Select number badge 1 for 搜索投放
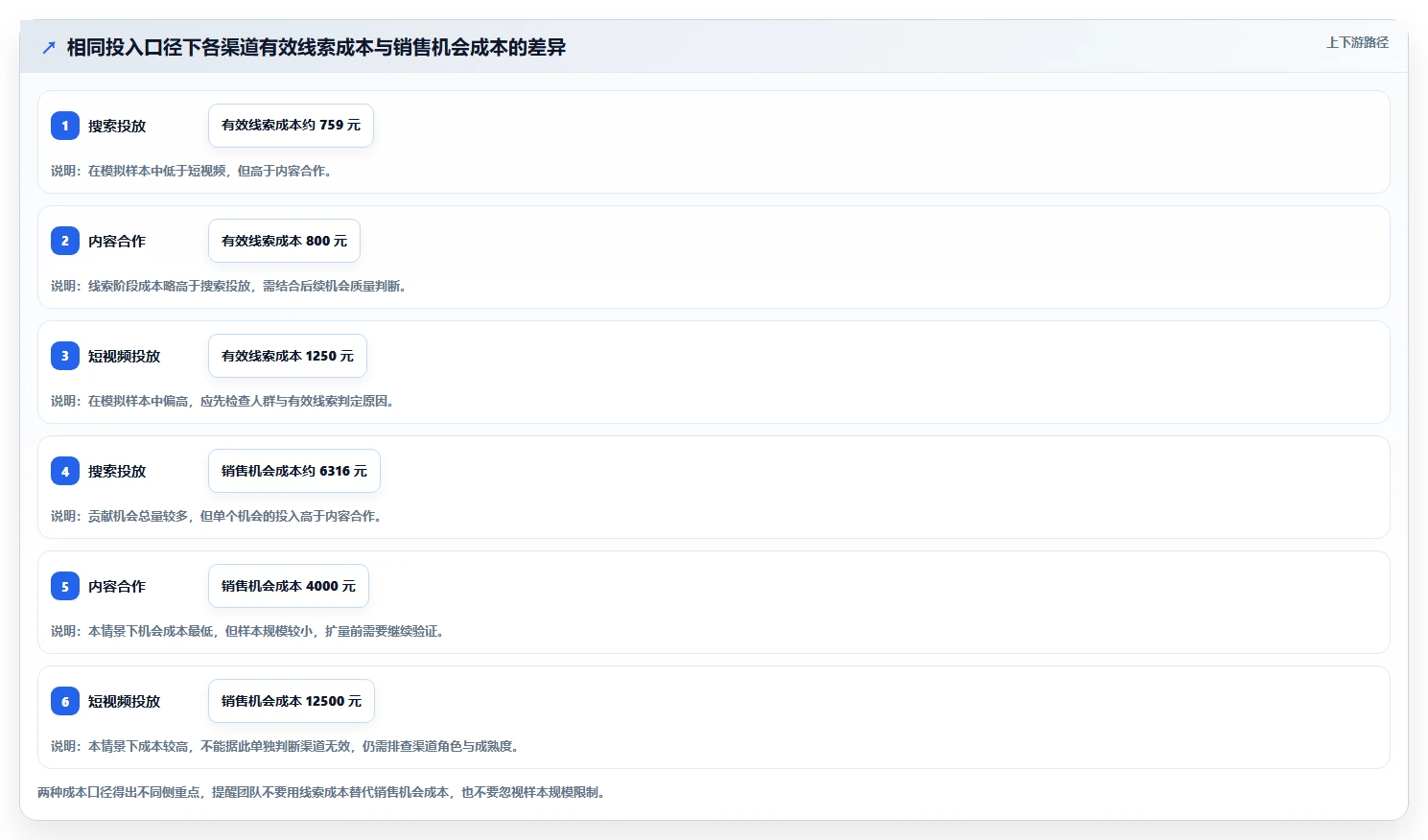 click(65, 126)
